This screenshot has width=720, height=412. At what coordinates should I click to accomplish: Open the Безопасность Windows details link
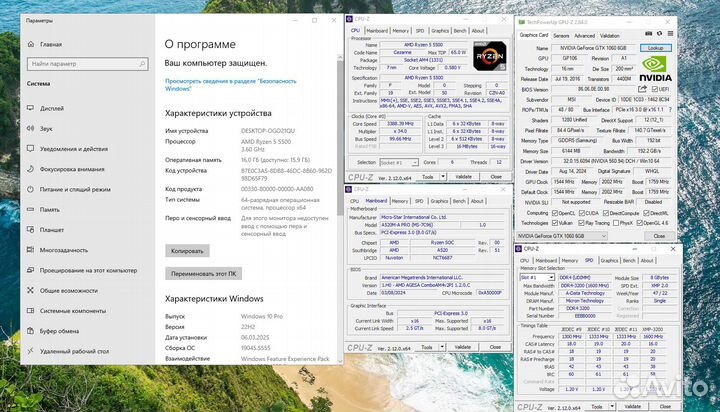pos(231,85)
